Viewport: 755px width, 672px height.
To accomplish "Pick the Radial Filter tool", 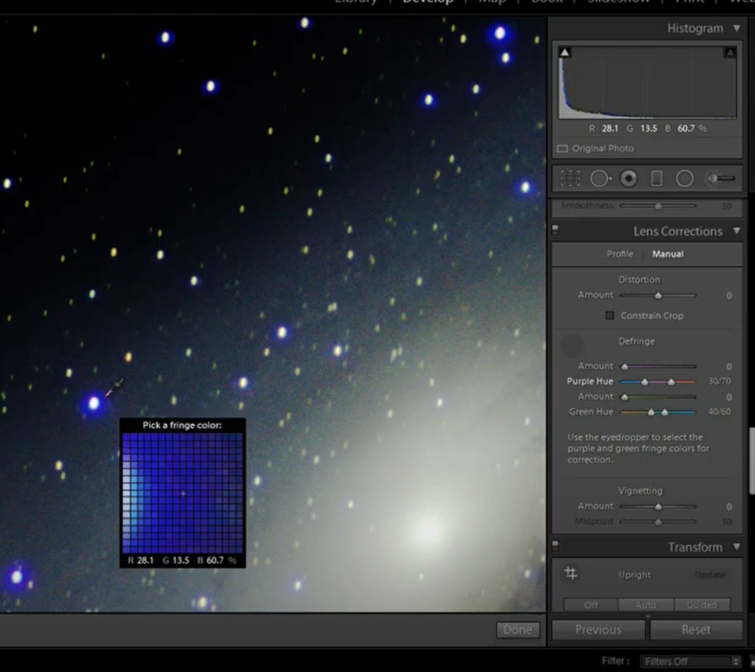I will pyautogui.click(x=685, y=179).
